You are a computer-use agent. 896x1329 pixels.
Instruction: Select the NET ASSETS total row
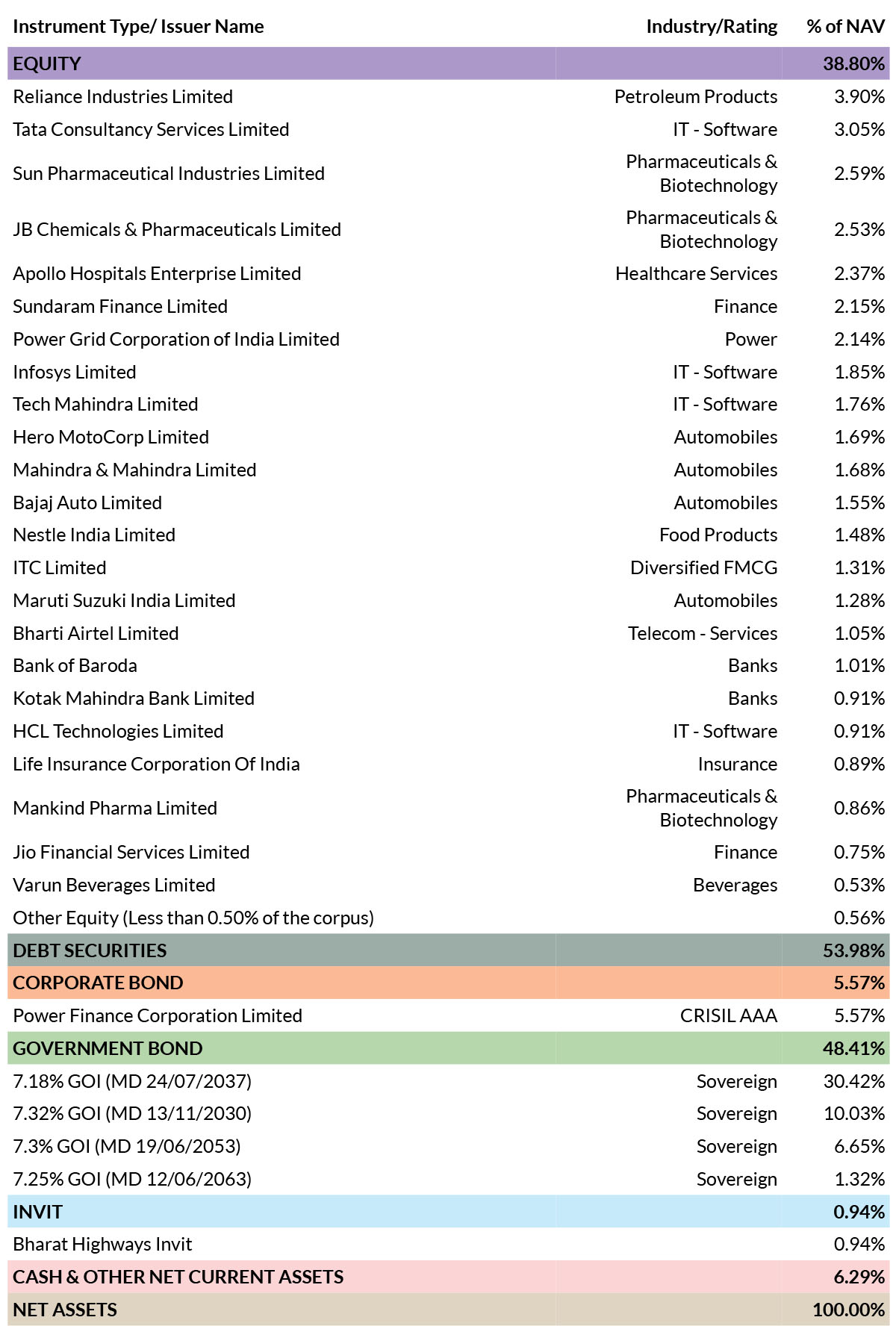coord(448,1310)
